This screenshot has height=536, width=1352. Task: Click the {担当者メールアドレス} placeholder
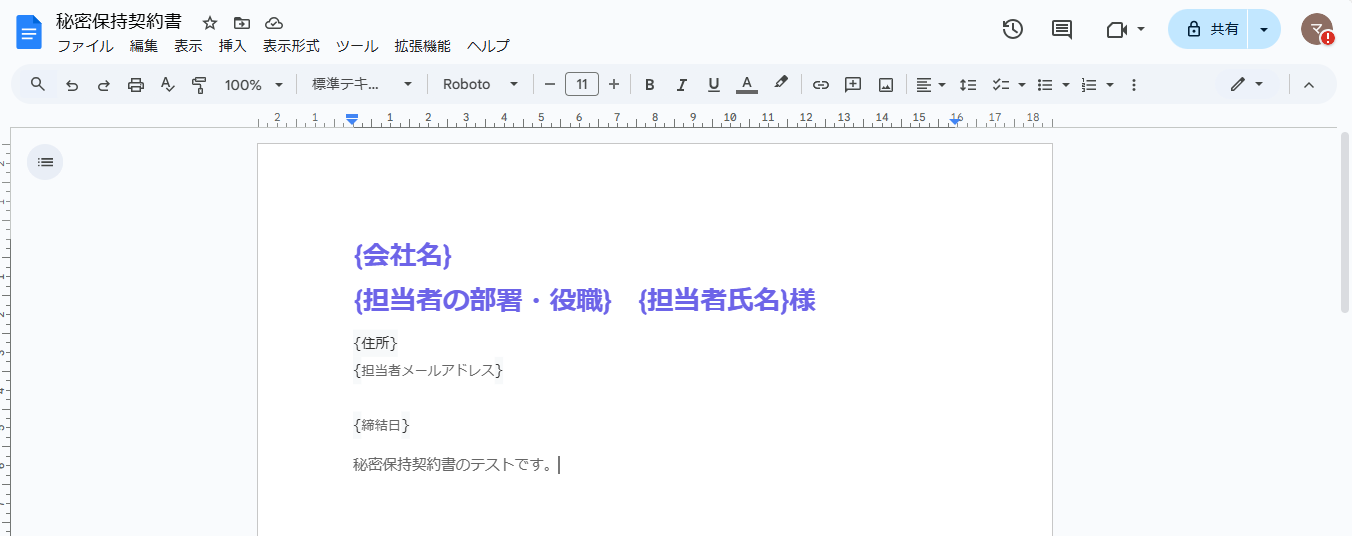428,370
